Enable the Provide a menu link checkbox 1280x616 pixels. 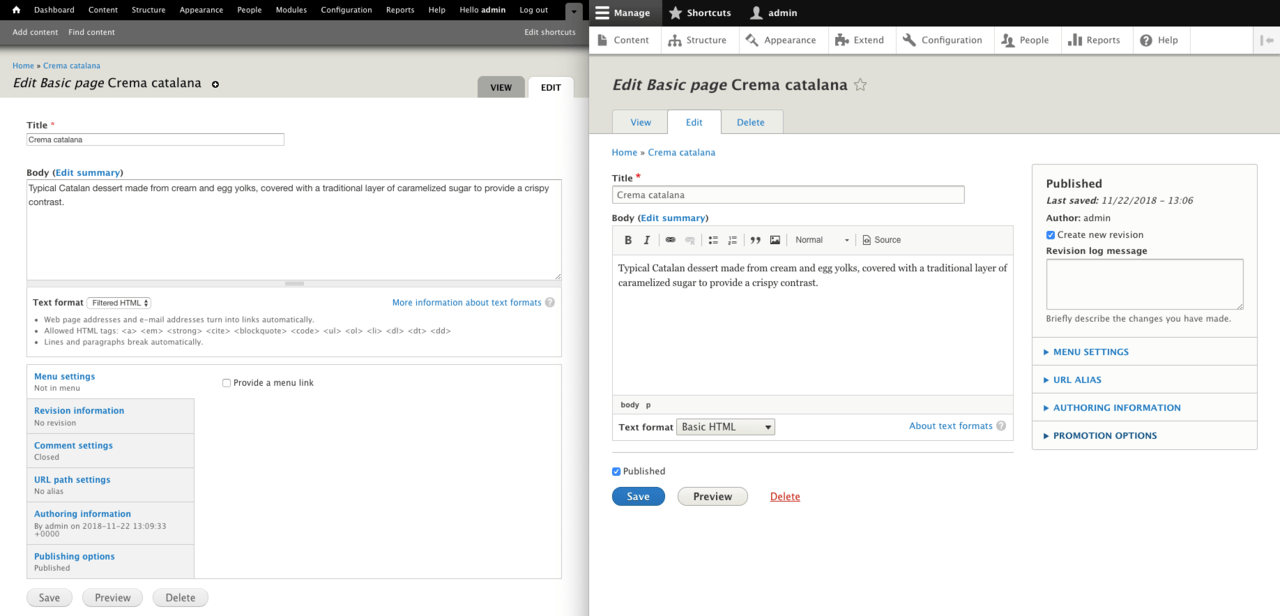pos(226,382)
